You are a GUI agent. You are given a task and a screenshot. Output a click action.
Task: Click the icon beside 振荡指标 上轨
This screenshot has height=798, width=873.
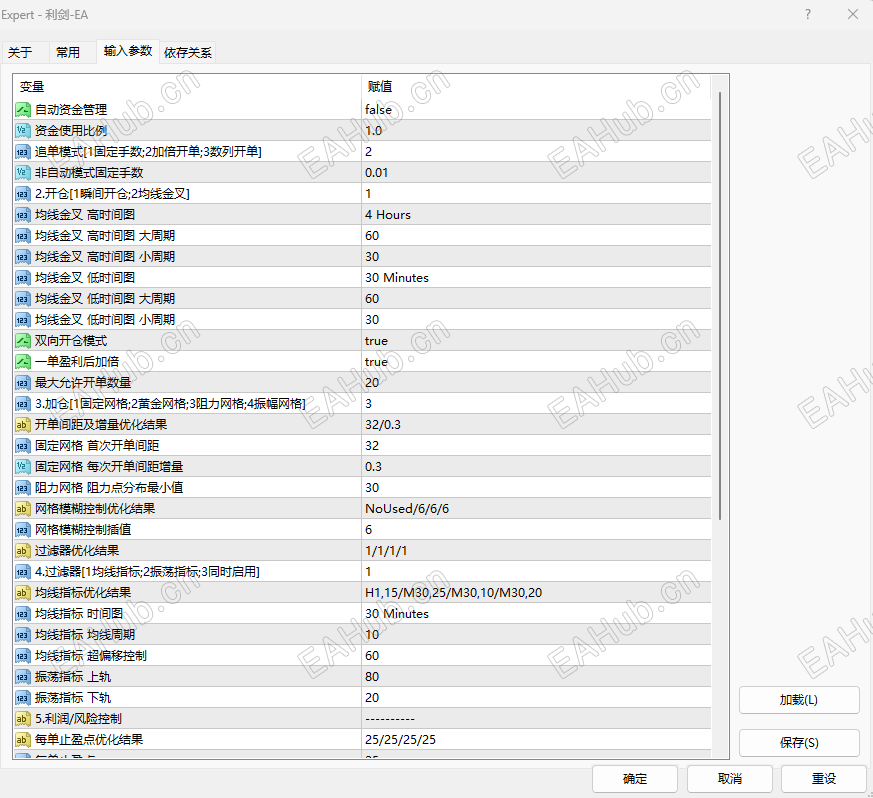[x=22, y=677]
